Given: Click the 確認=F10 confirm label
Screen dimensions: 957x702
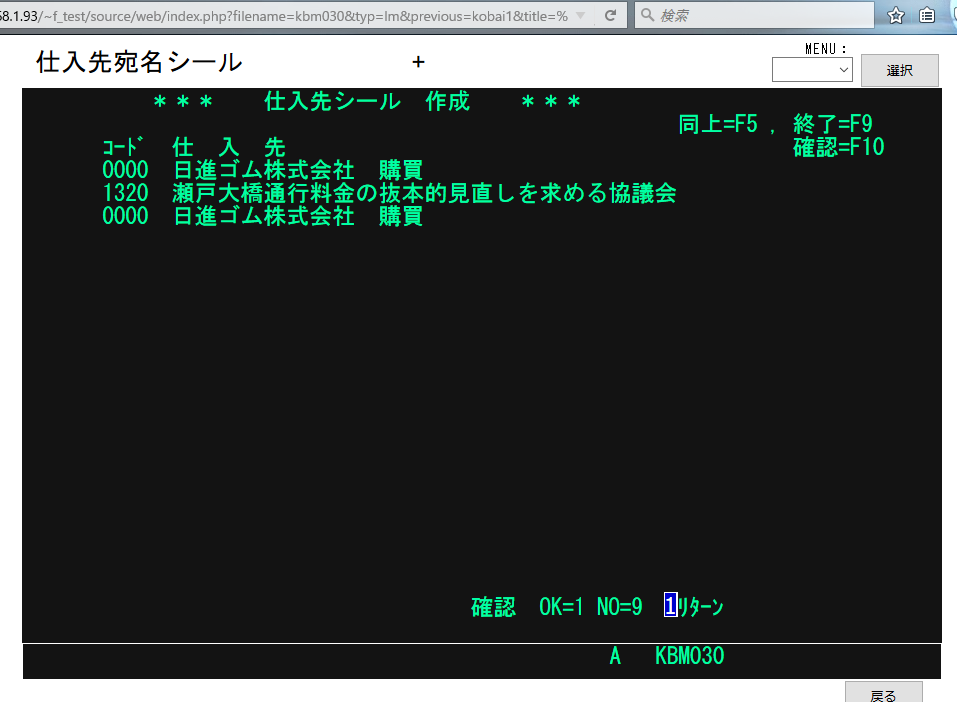Looking at the screenshot, I should click(x=838, y=147).
